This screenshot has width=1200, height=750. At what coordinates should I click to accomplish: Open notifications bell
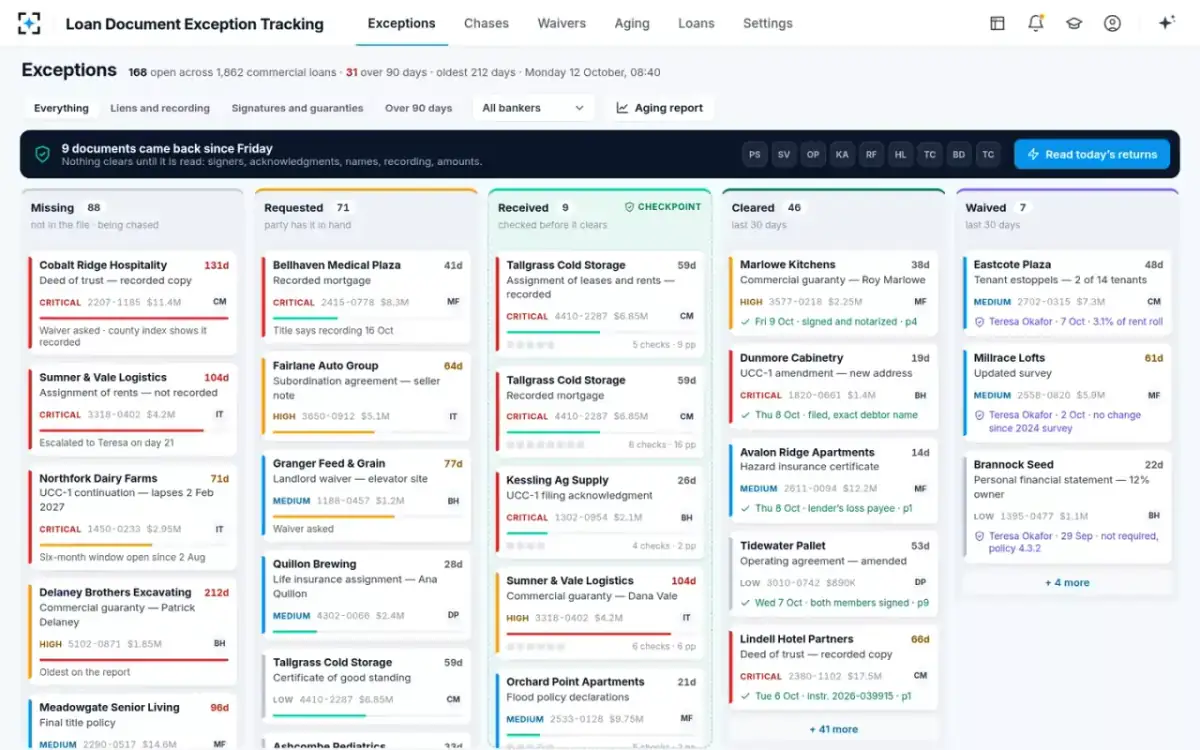point(1036,23)
